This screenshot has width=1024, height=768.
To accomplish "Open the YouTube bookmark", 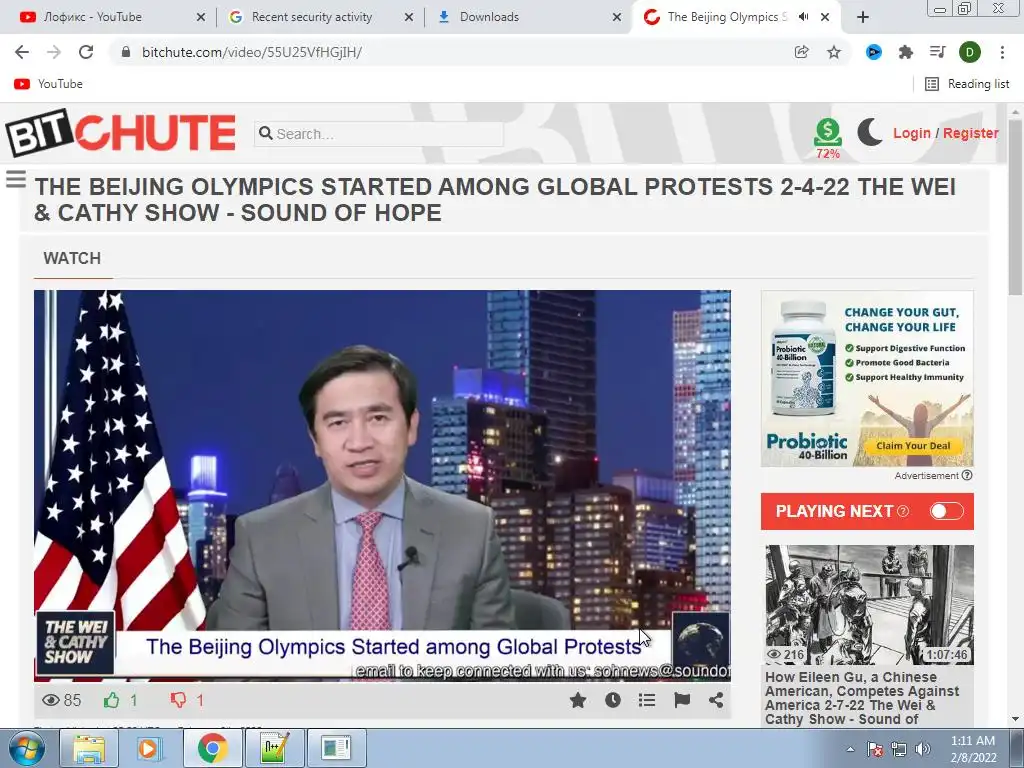I will click(48, 84).
